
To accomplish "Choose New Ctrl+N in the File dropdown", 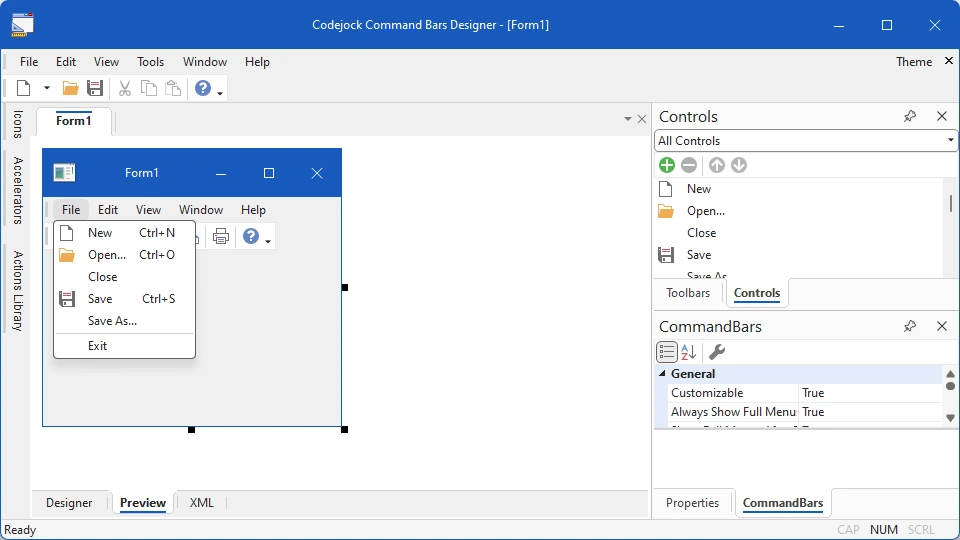I will [124, 233].
